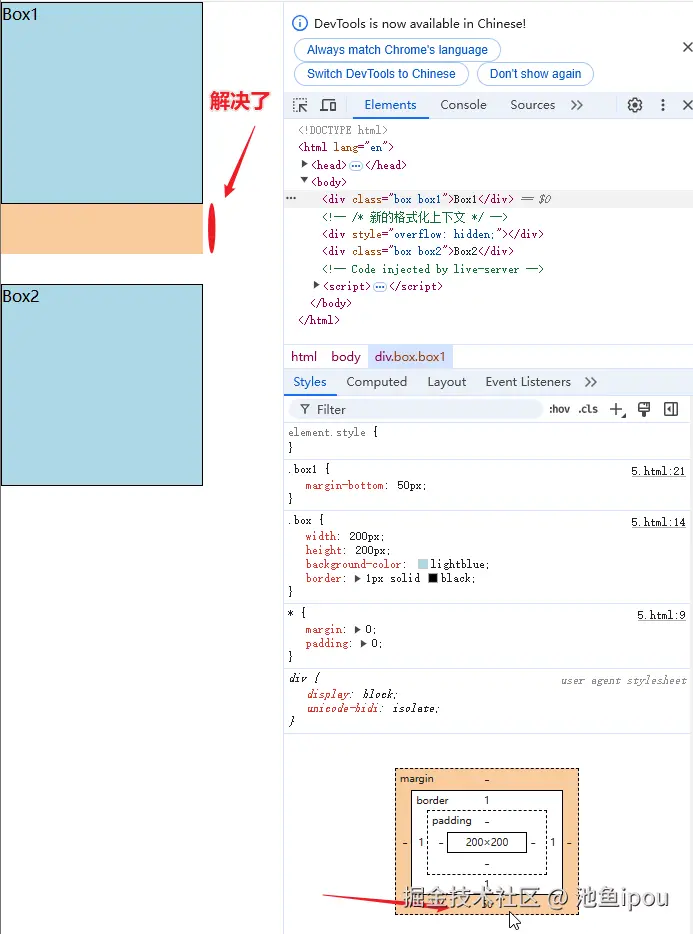Open DevTools settings gear
Image resolution: width=693 pixels, height=934 pixels.
coord(635,105)
